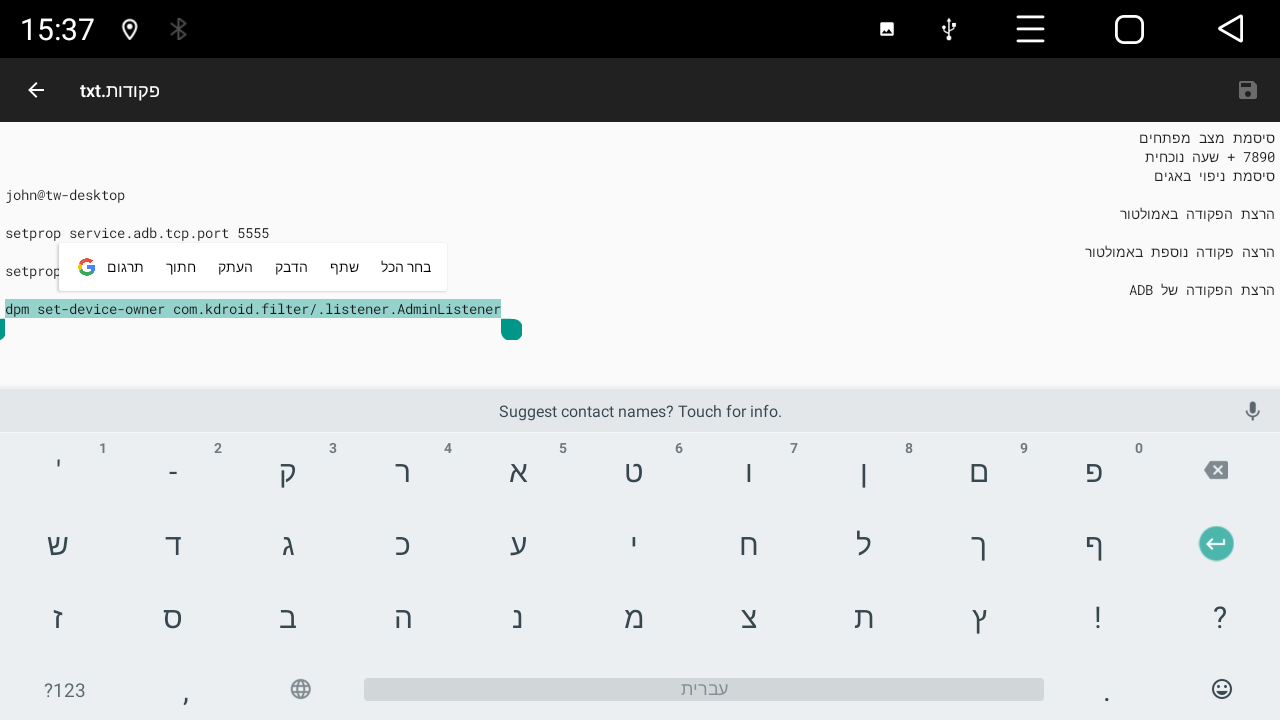Tap Android recent apps menu icon
The width and height of the screenshot is (1280, 720).
[1030, 29]
